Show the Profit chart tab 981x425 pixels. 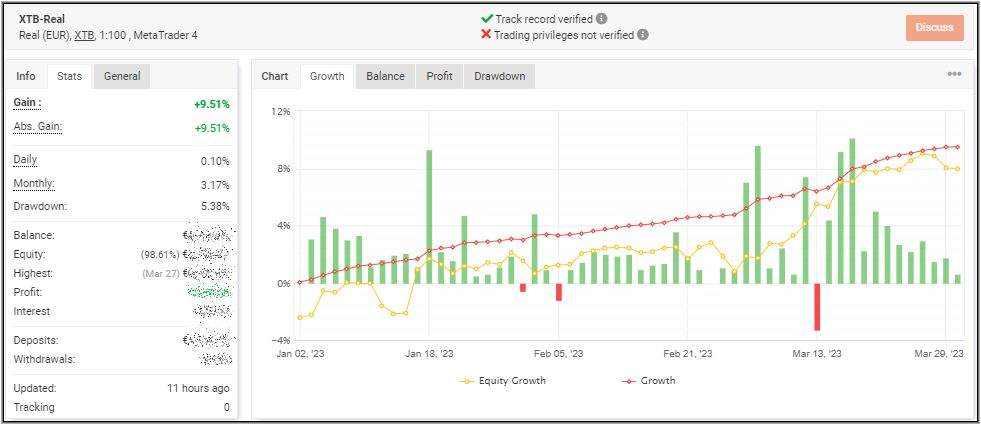pos(439,76)
